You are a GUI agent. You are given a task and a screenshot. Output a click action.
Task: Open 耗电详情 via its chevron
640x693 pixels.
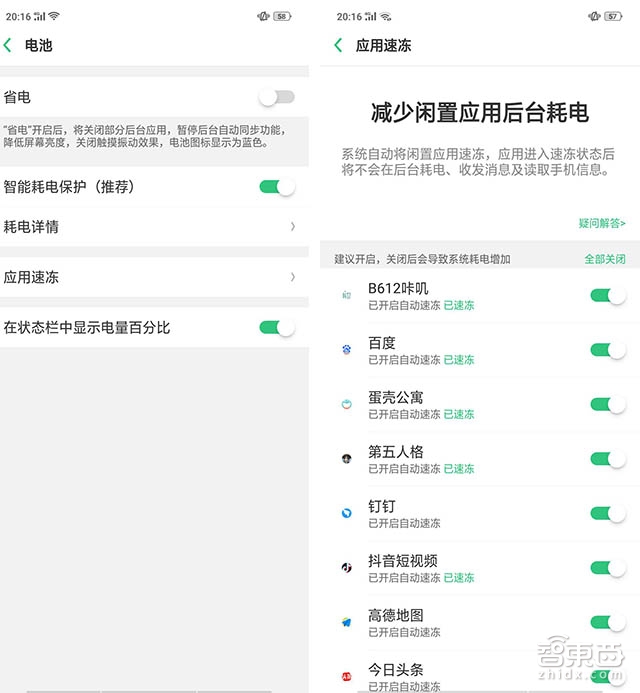[293, 227]
